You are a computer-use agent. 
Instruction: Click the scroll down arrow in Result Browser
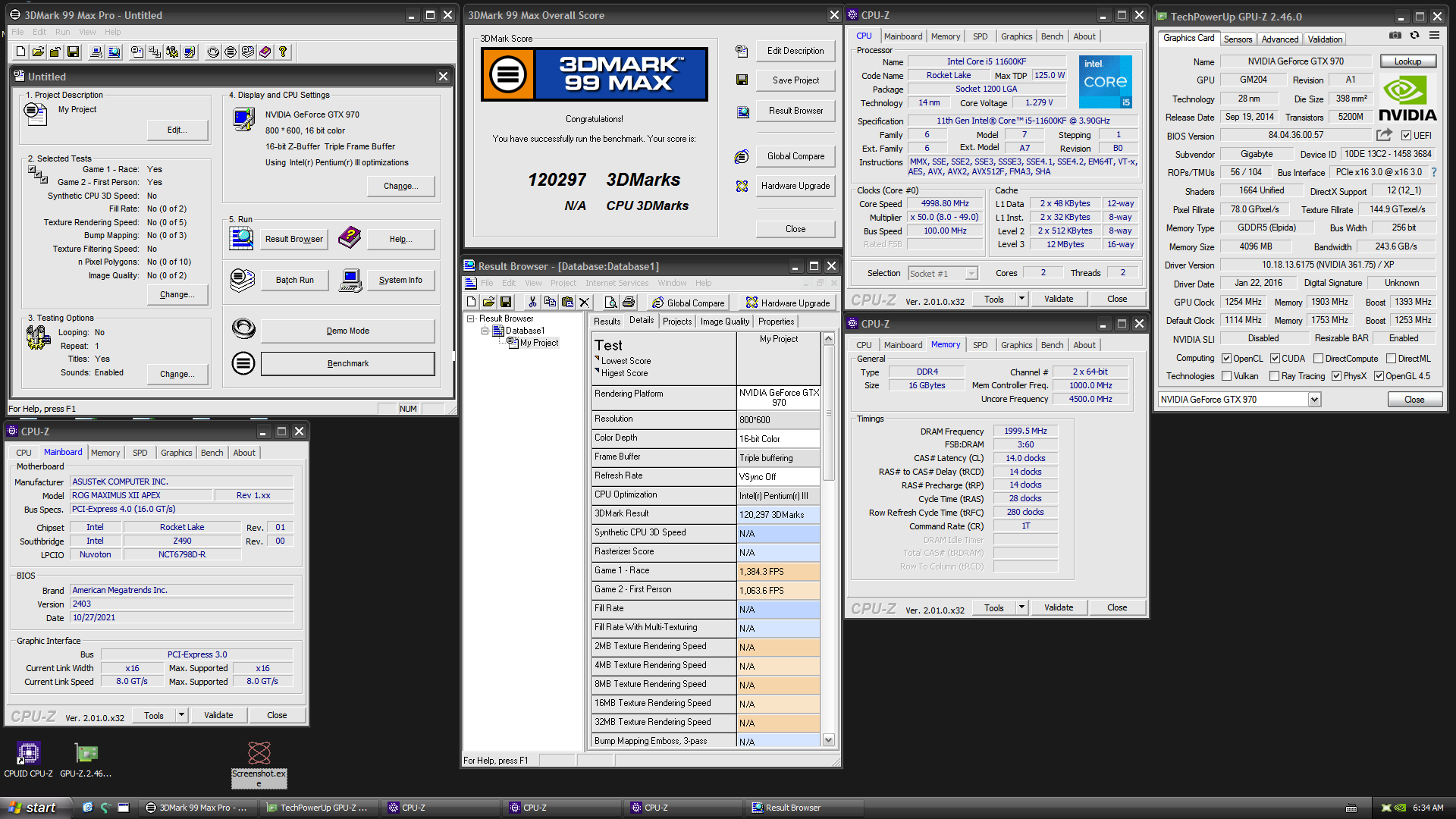click(x=829, y=740)
